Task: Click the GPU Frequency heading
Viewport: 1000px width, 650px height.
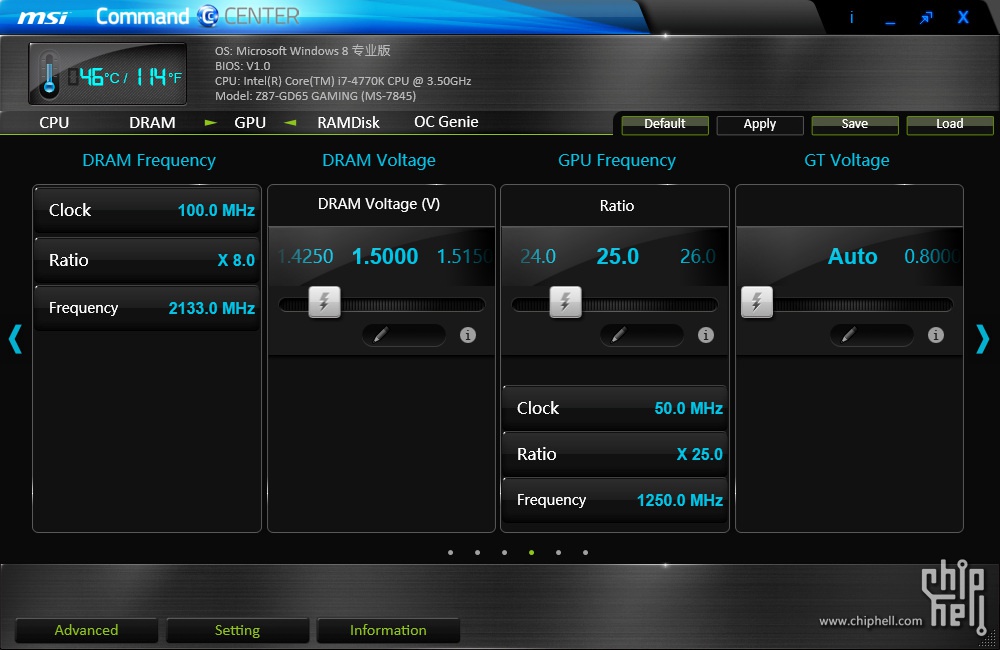Action: [x=617, y=160]
